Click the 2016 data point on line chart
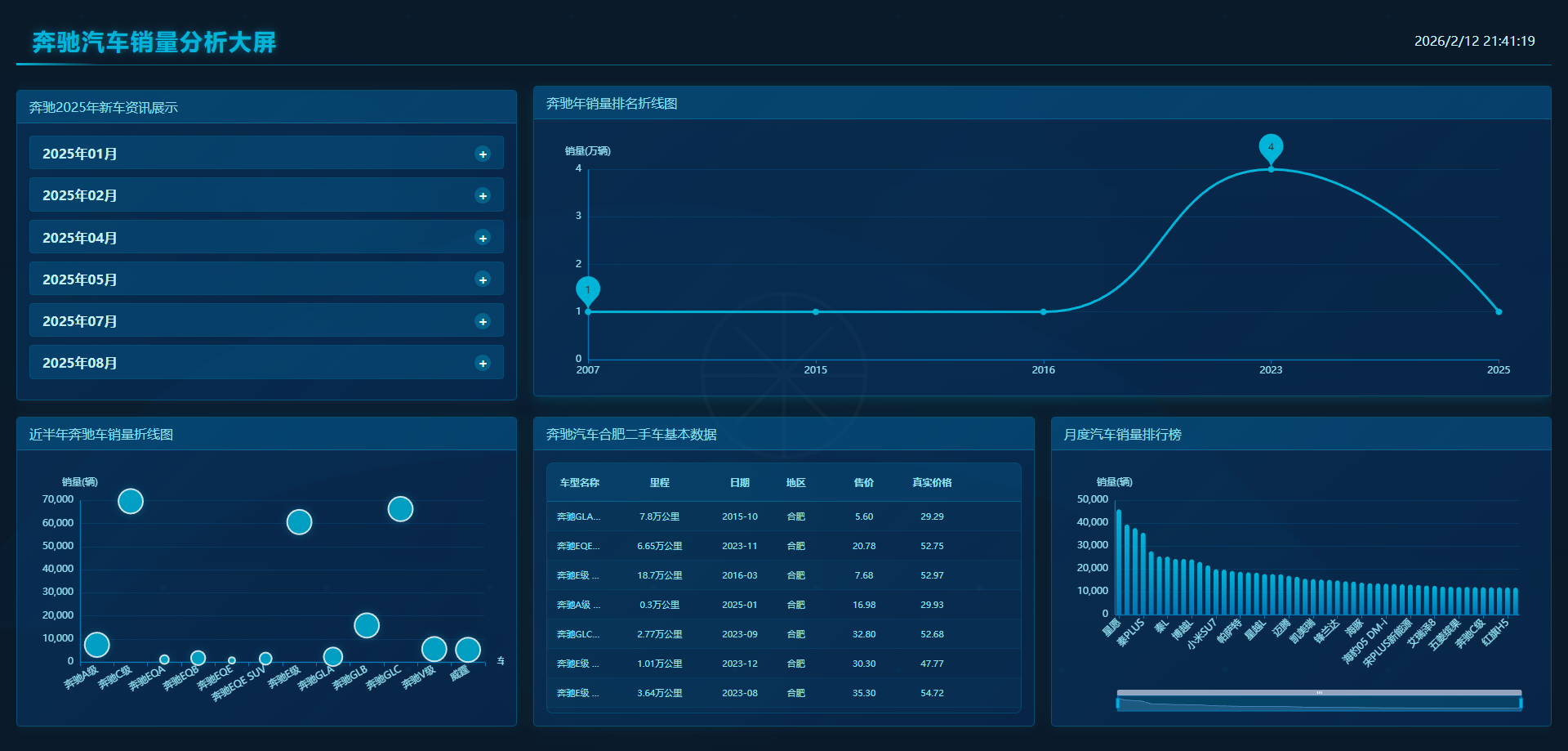This screenshot has width=1568, height=751. click(x=1043, y=312)
